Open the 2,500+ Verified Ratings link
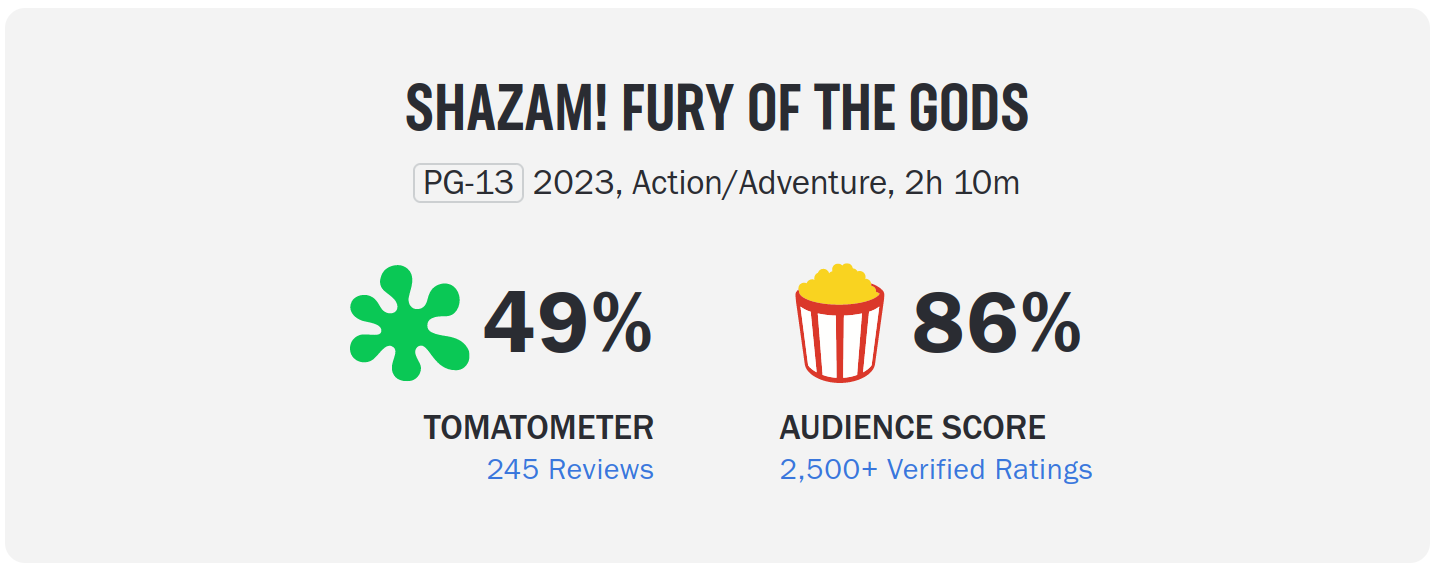 (x=936, y=469)
